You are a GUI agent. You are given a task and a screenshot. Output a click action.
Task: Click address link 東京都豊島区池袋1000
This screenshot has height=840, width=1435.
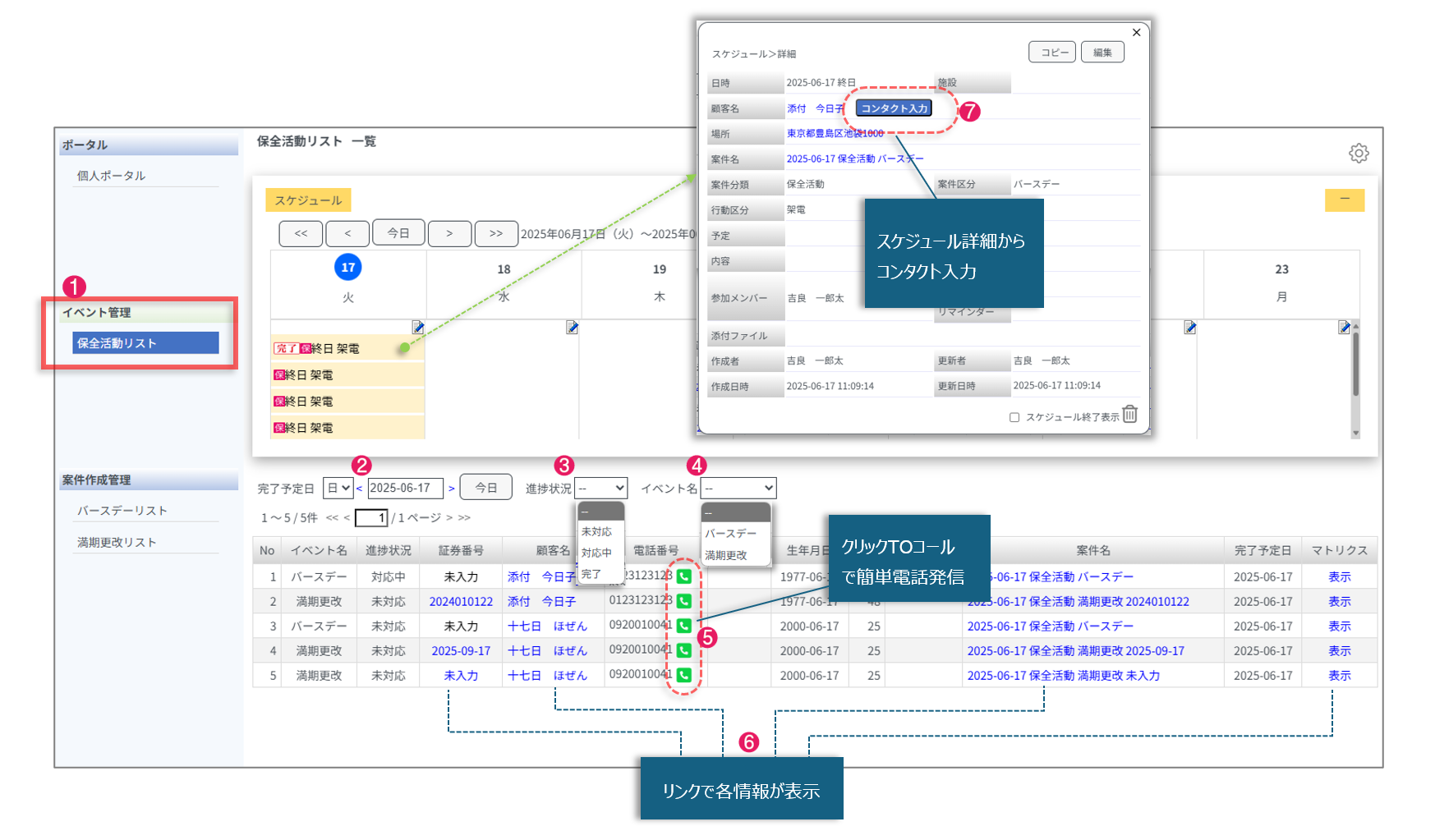pyautogui.click(x=835, y=133)
